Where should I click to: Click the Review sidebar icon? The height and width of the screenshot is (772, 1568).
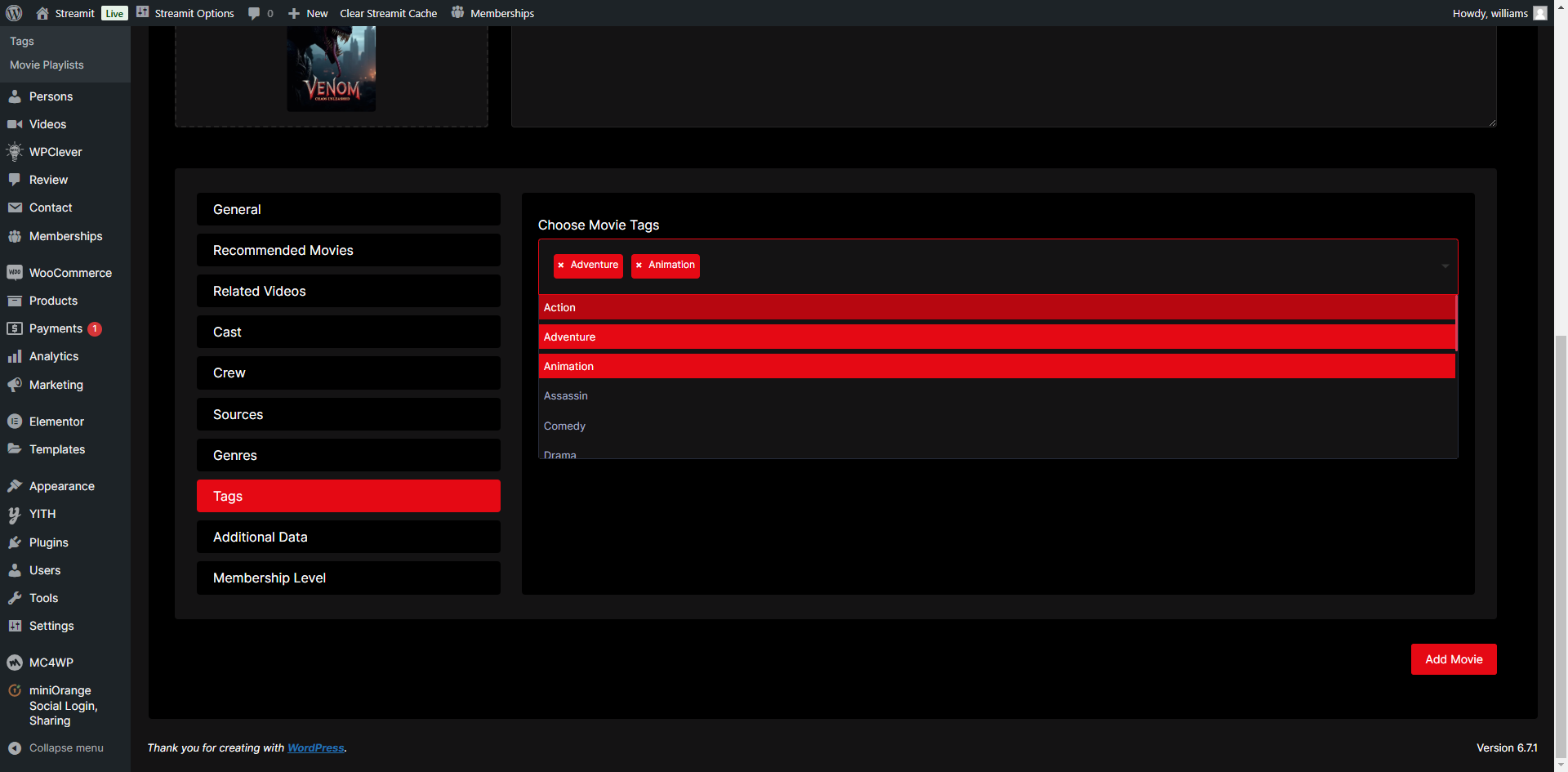tap(15, 180)
